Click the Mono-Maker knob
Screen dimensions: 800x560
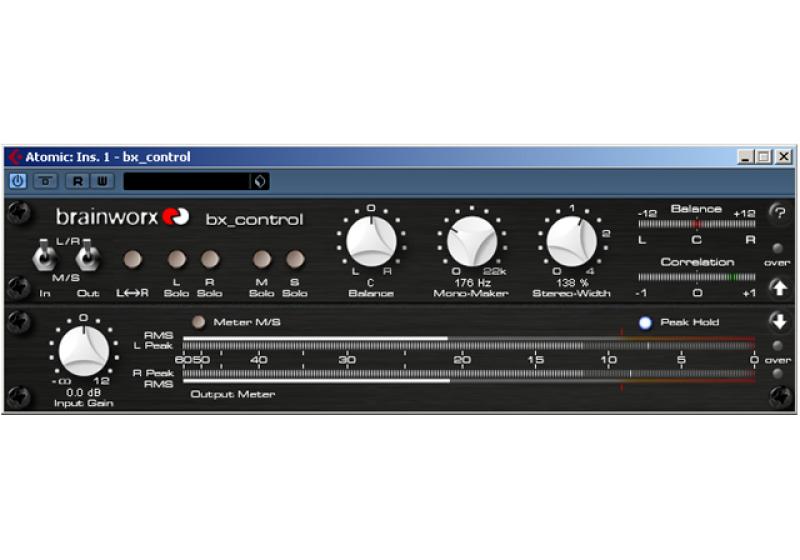471,241
